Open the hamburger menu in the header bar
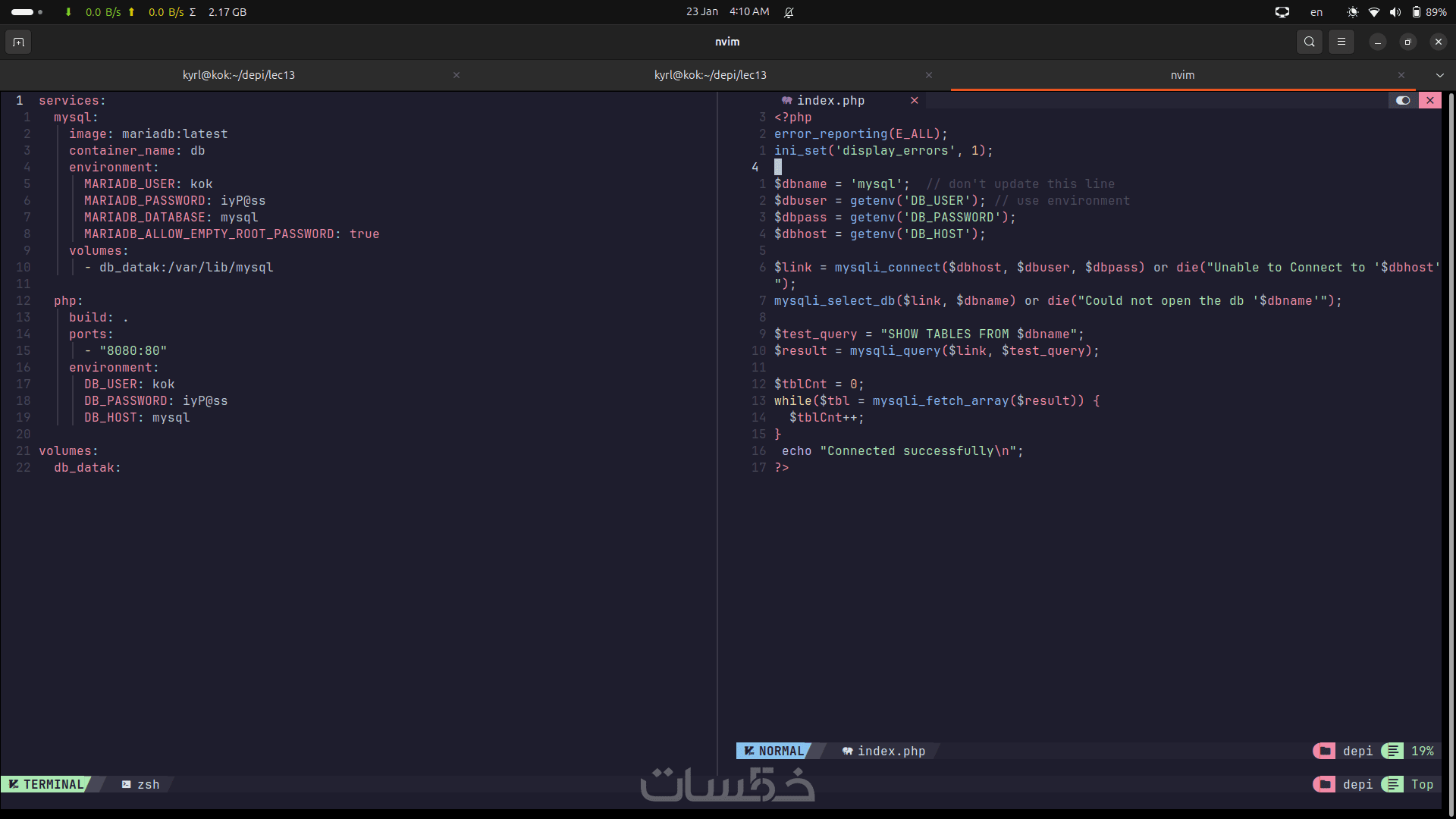 click(x=1341, y=42)
